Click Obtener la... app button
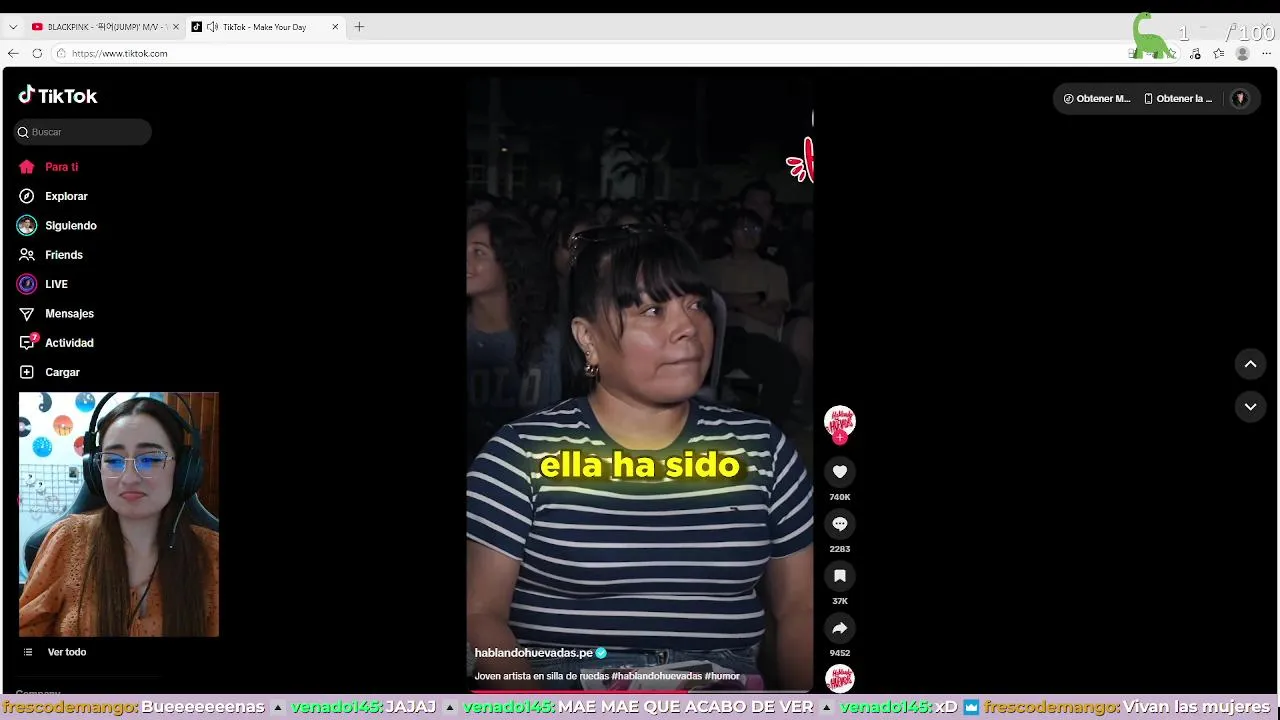 [x=1178, y=99]
